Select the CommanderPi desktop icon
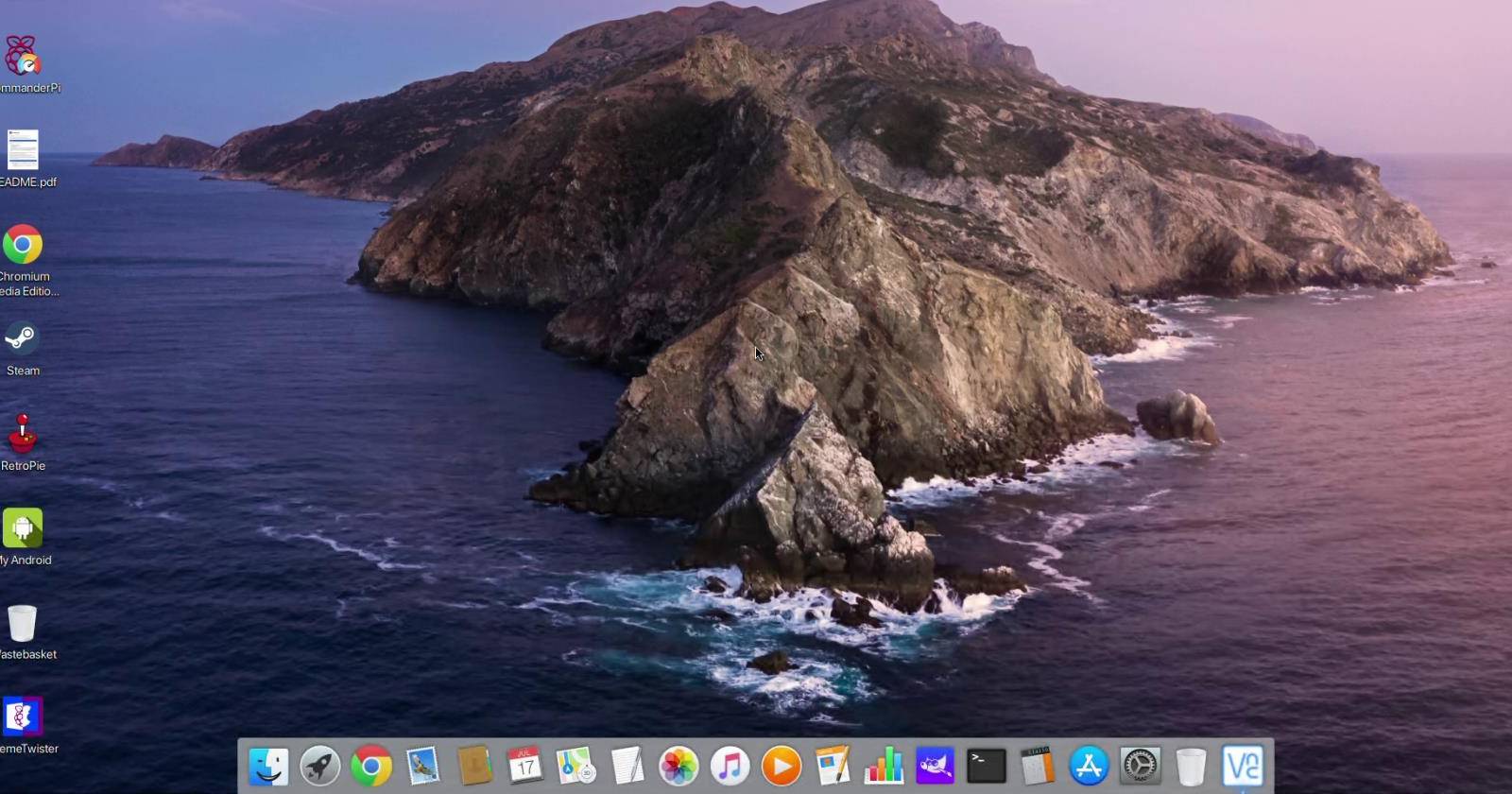The width and height of the screenshot is (1512, 794). point(25,64)
